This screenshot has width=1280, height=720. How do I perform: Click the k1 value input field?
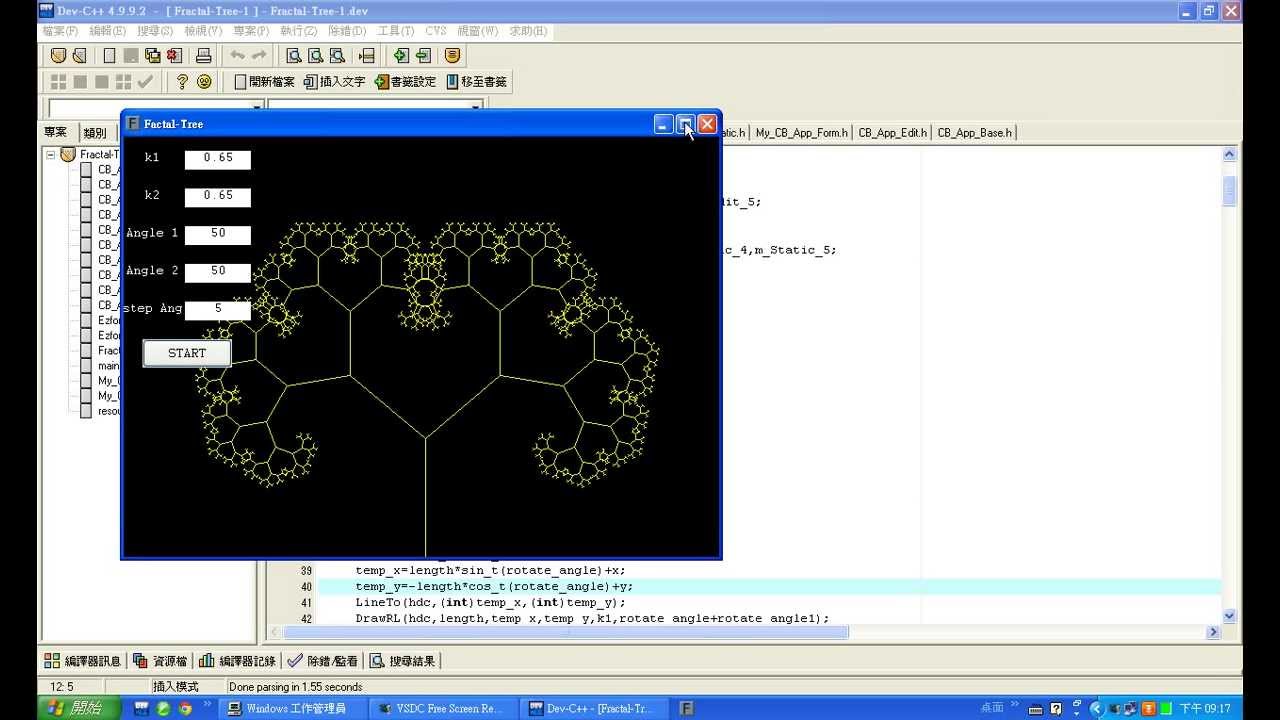218,158
